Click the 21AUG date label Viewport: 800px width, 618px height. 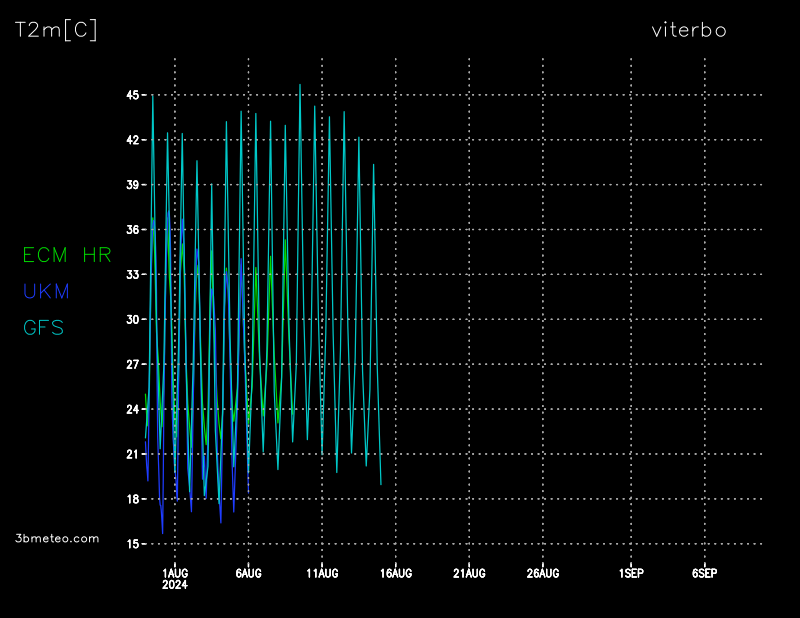469,573
